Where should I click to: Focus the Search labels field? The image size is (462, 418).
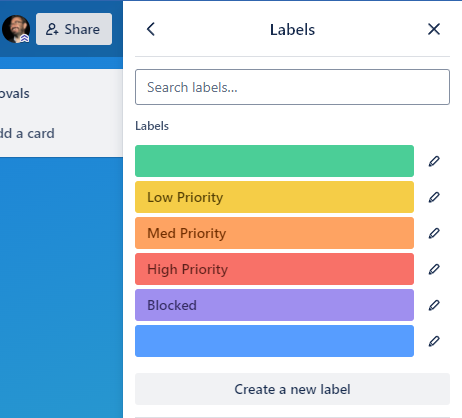click(x=292, y=87)
